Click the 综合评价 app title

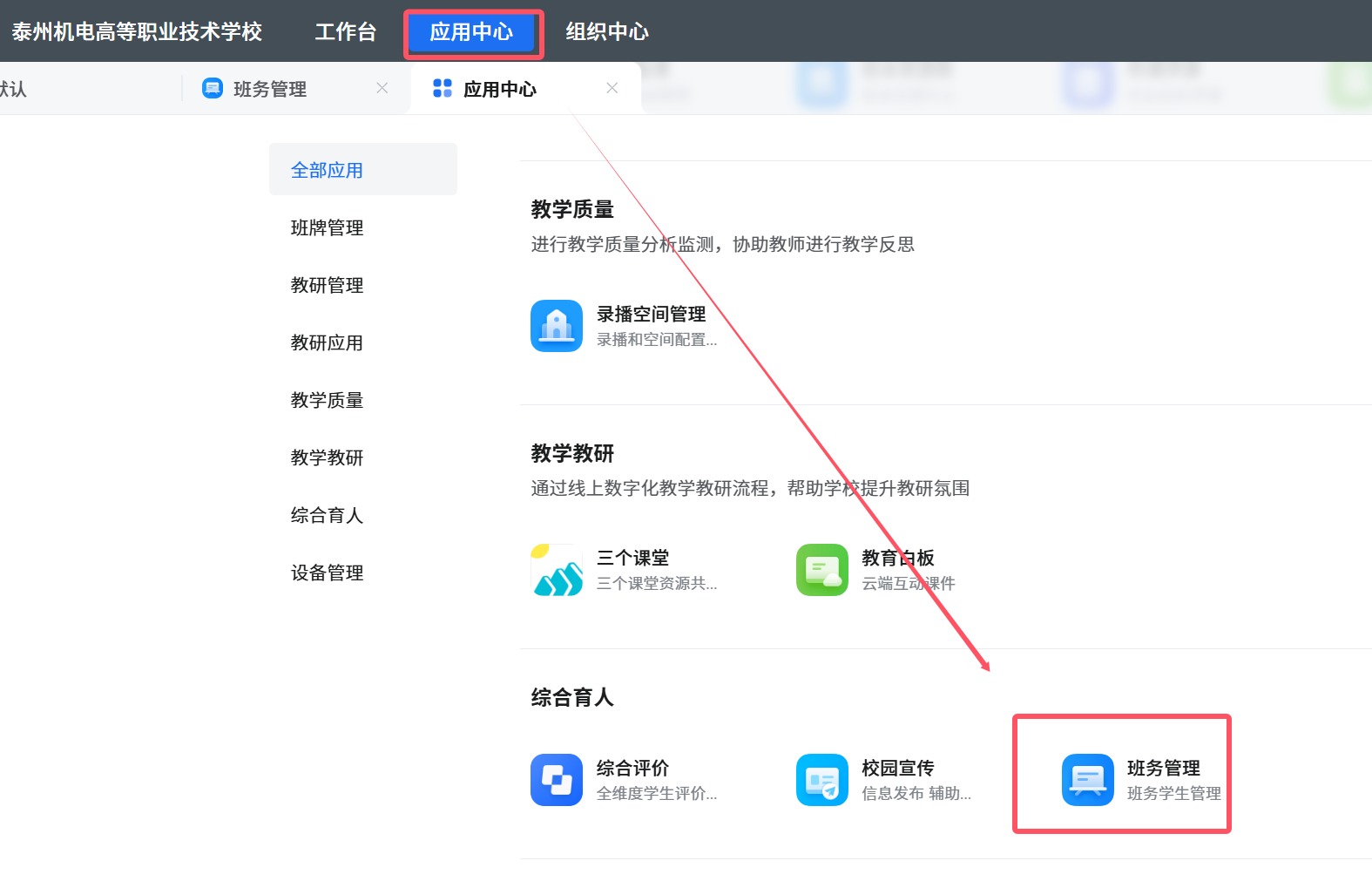(x=632, y=768)
